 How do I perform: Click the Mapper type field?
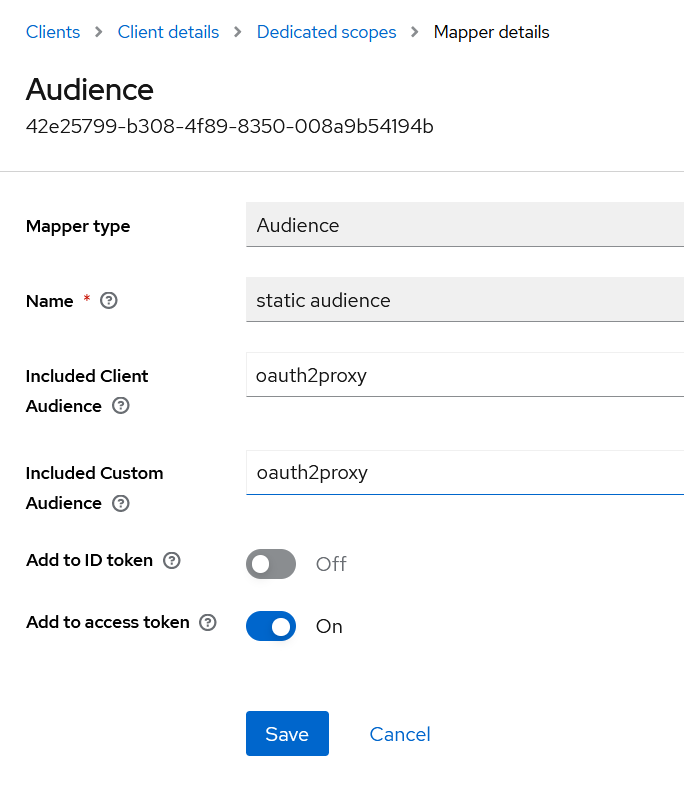(464, 225)
